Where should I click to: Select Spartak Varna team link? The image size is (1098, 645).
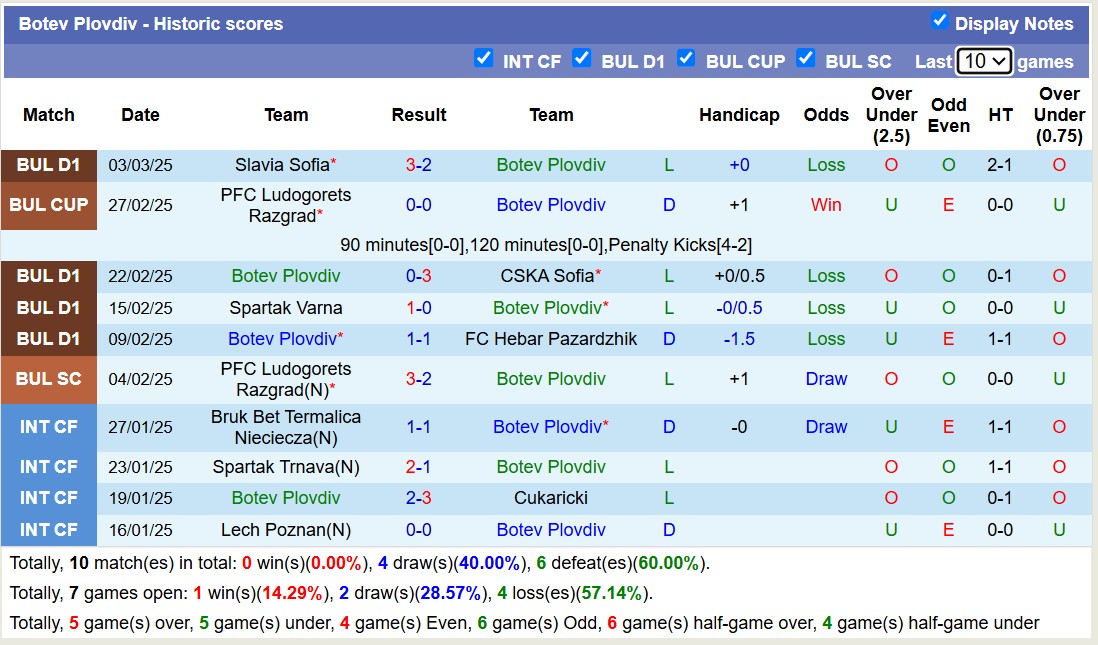click(286, 308)
